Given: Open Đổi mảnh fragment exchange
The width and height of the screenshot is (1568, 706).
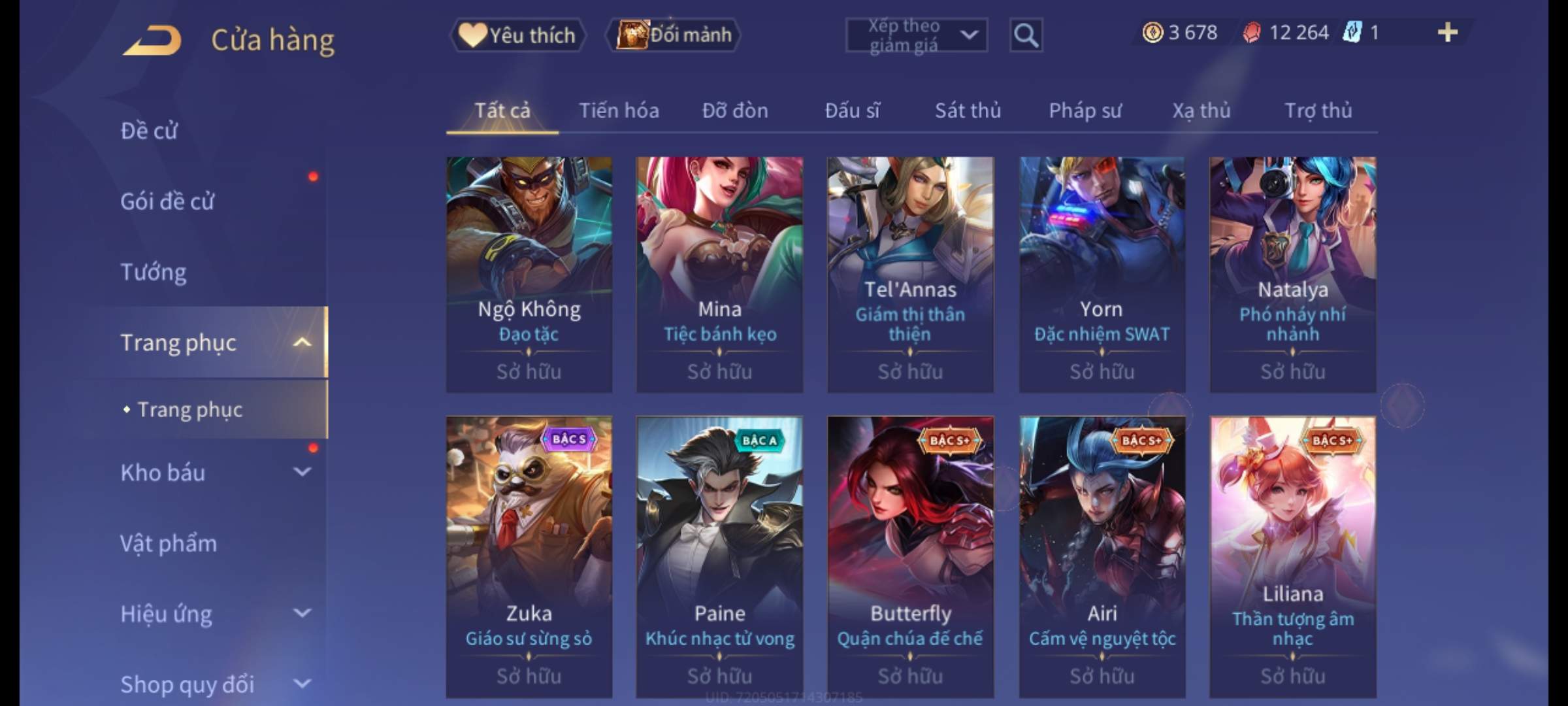Looking at the screenshot, I should [674, 35].
